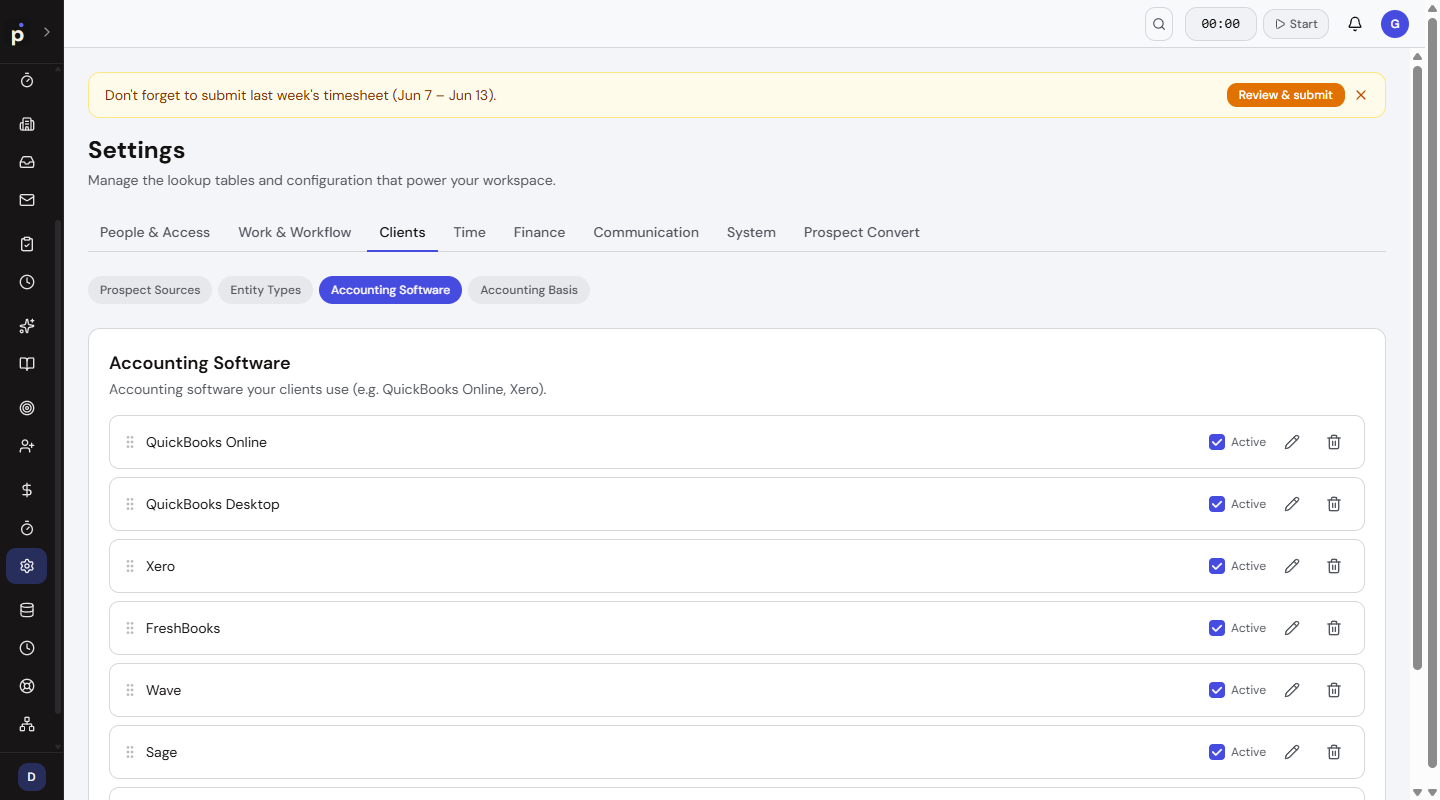1440x800 pixels.
Task: Switch to the Communication tab
Action: coord(646,232)
